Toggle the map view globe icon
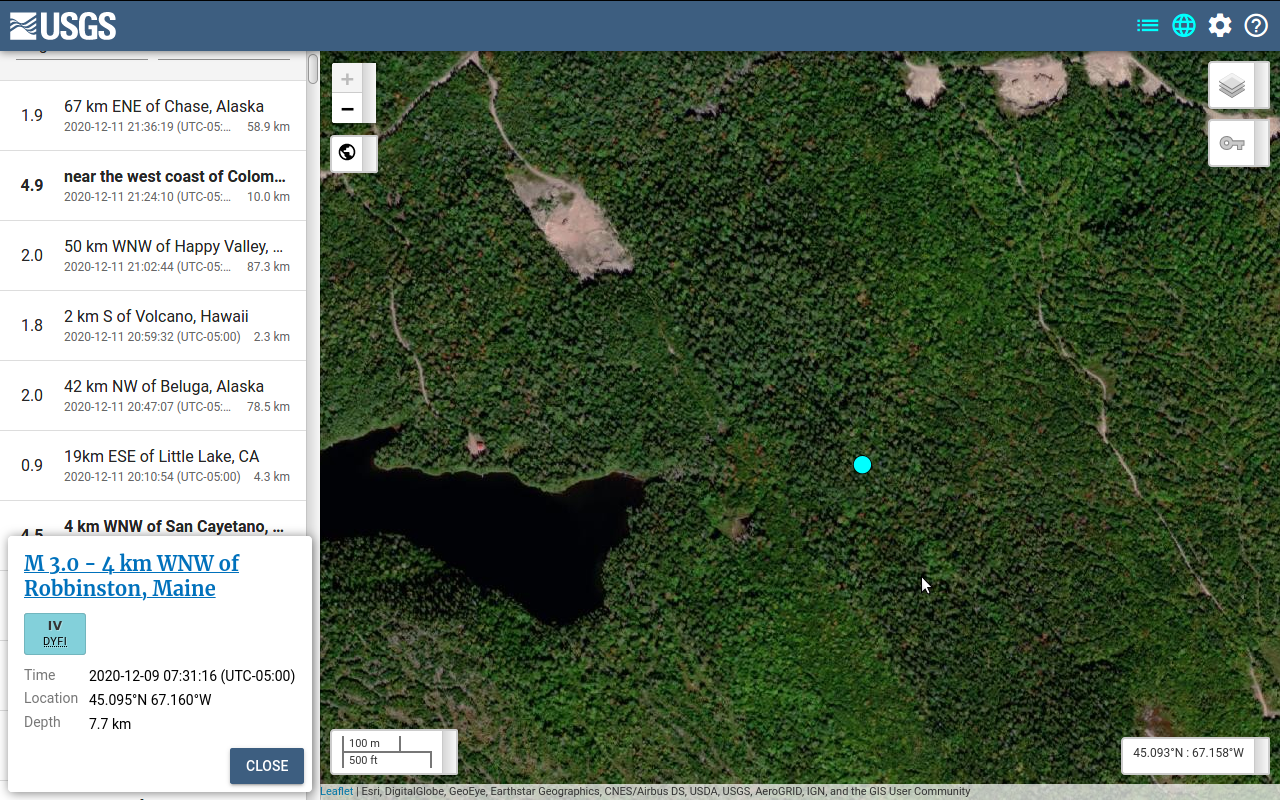The image size is (1280, 800). click(x=1184, y=26)
